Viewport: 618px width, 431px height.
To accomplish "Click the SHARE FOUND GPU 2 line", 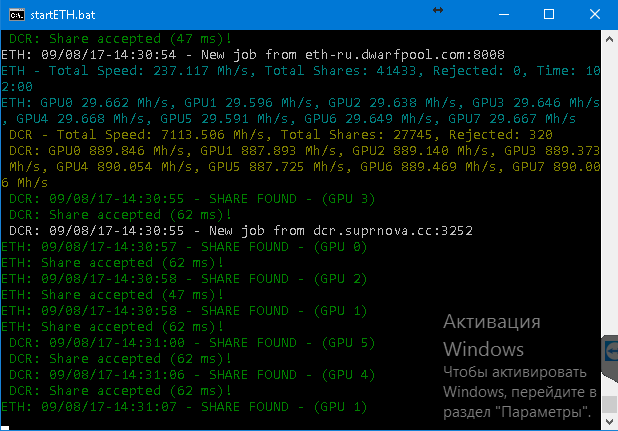I will tap(184, 278).
